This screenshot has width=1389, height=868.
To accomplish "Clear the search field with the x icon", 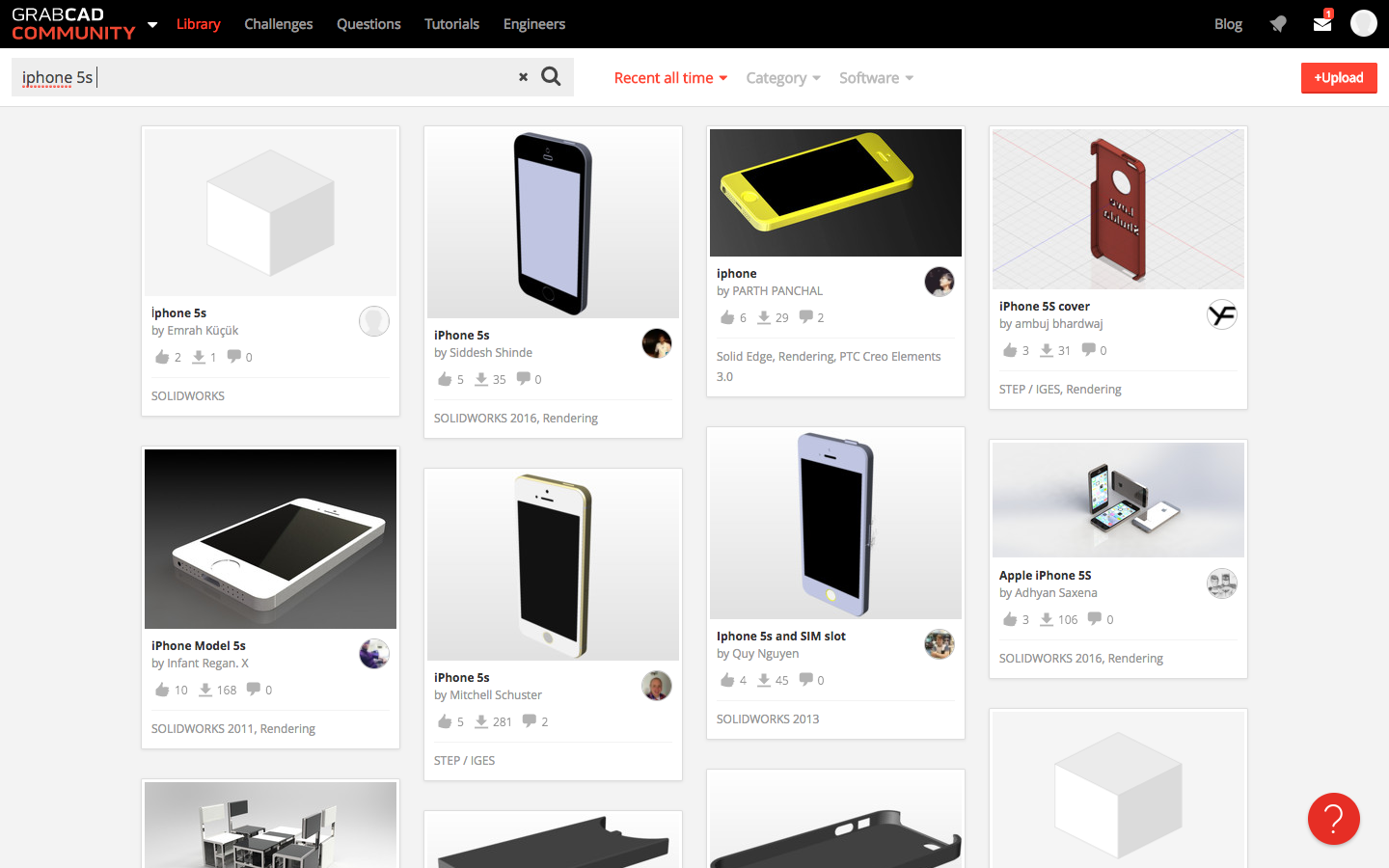I will click(x=523, y=76).
